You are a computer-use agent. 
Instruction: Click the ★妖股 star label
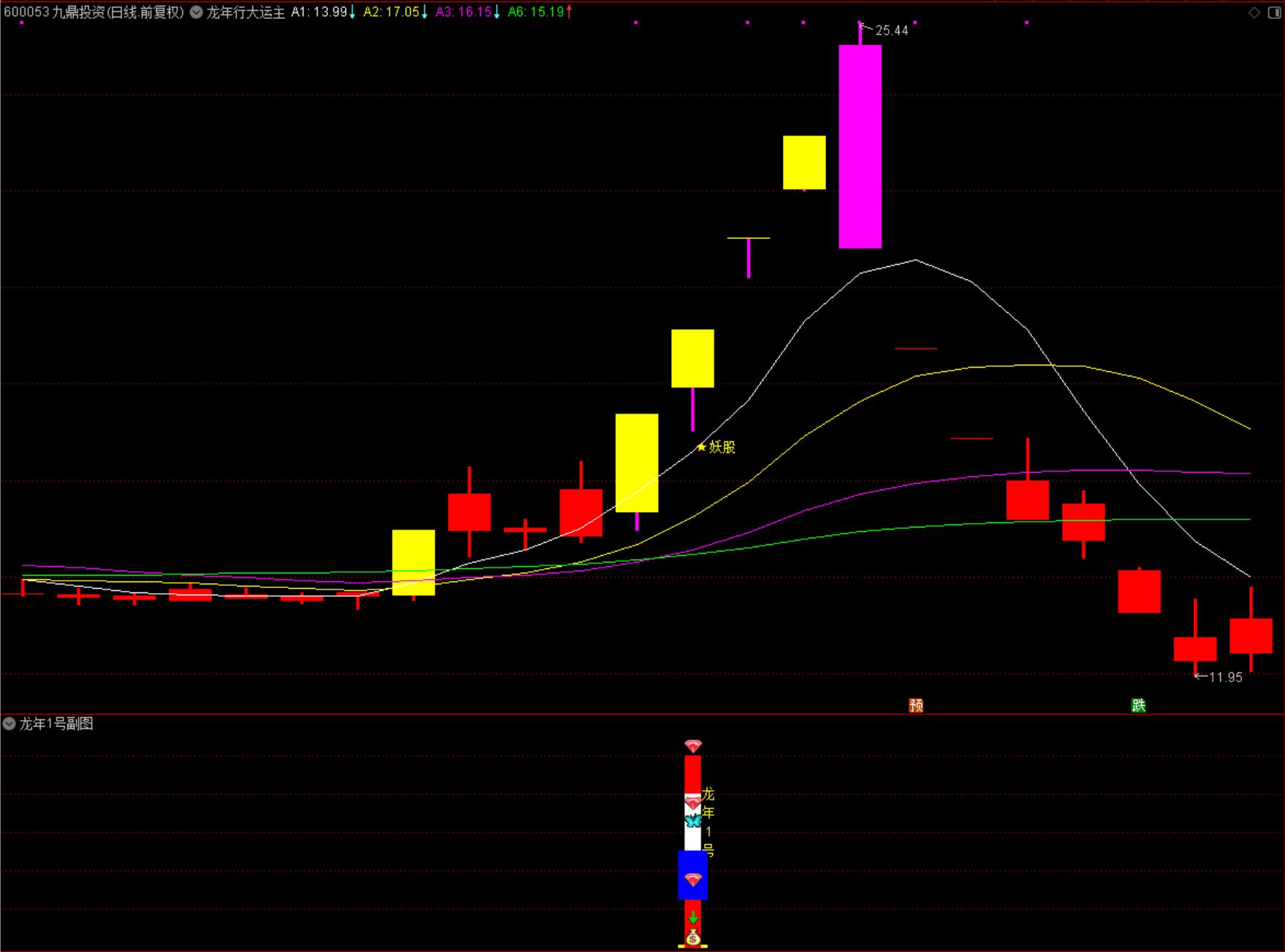(716, 446)
